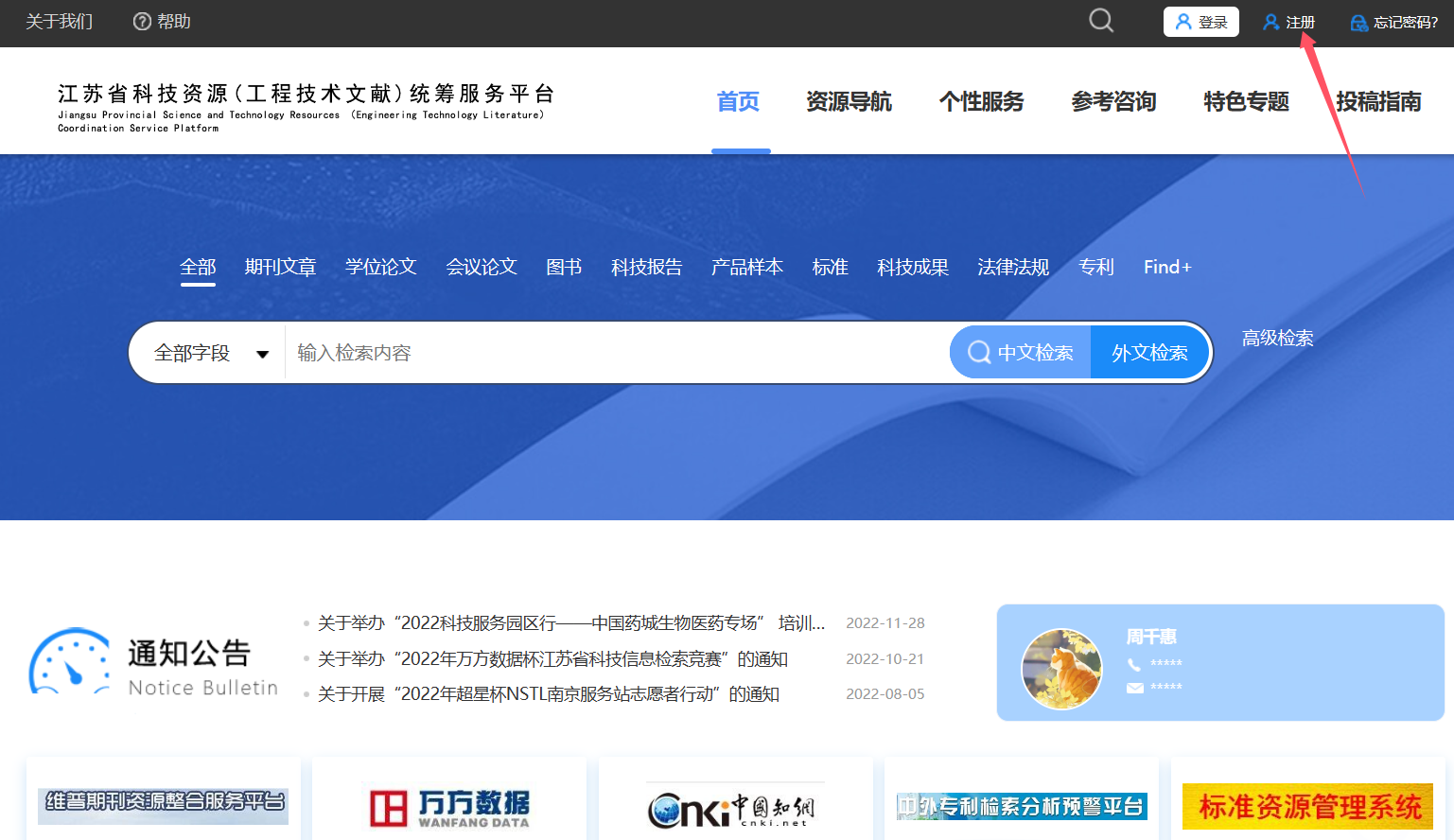Click the user avatar cat picture
The height and width of the screenshot is (840, 1454).
point(1061,669)
